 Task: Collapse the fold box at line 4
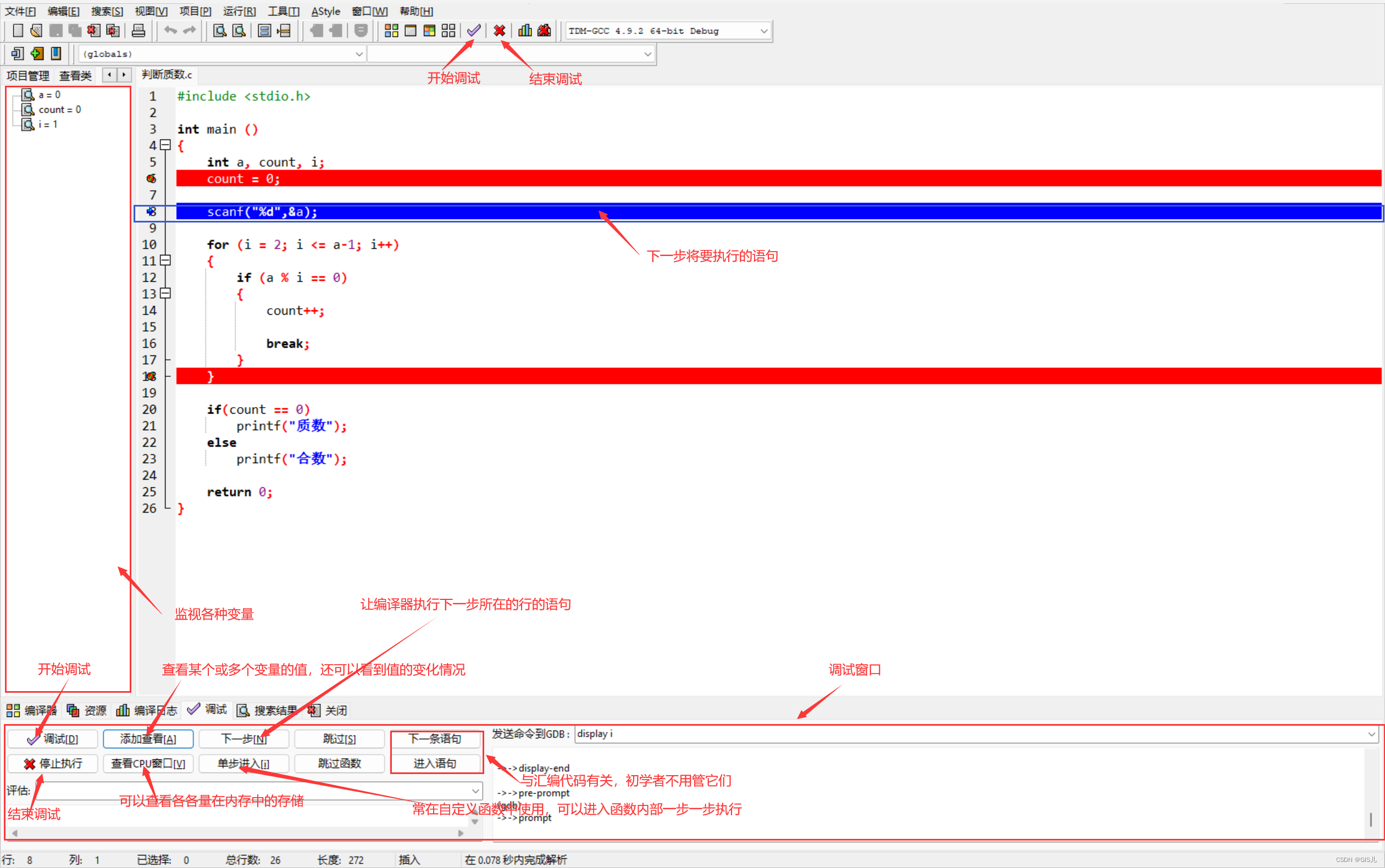coord(165,145)
